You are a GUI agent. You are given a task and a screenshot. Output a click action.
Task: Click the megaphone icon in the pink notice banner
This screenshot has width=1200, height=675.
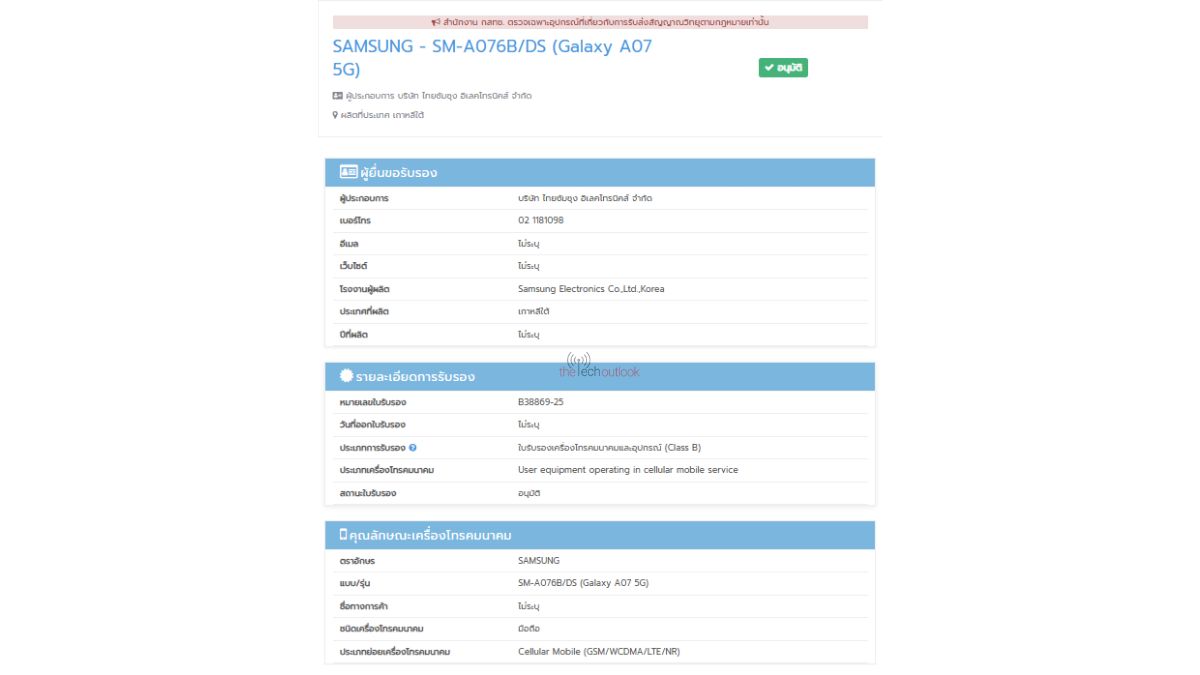(x=436, y=22)
